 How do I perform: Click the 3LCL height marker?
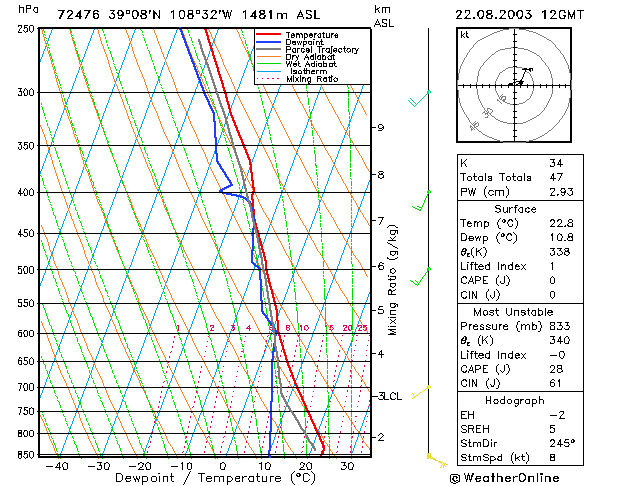pos(390,397)
